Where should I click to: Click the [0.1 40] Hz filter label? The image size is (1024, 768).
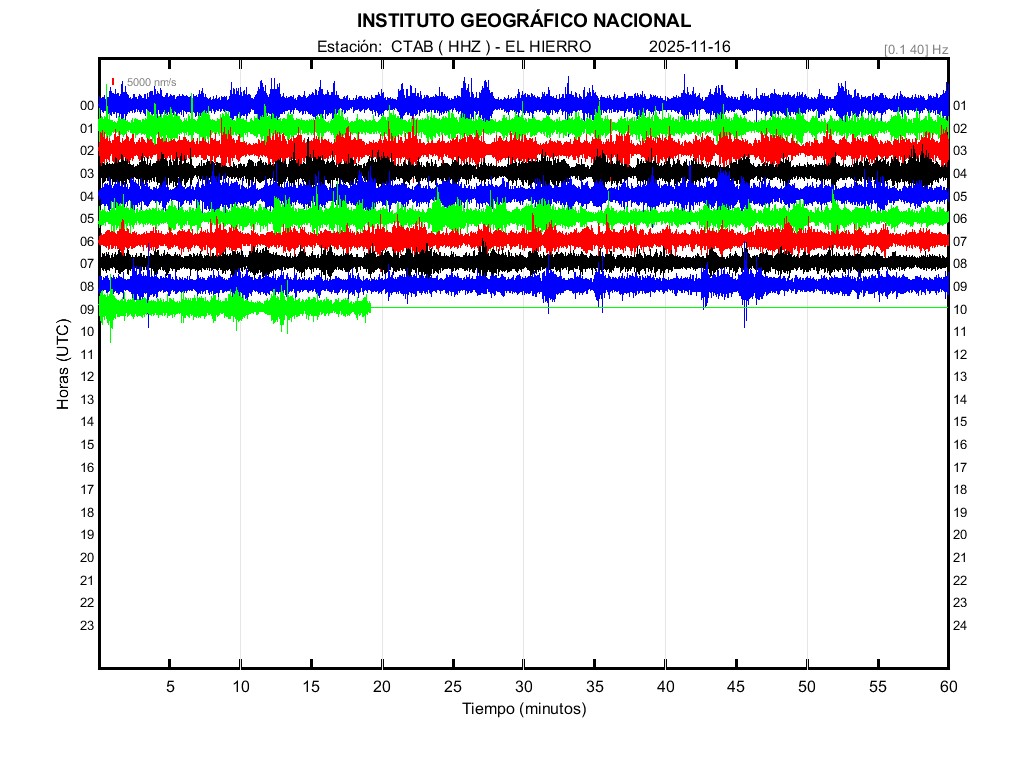coord(915,49)
